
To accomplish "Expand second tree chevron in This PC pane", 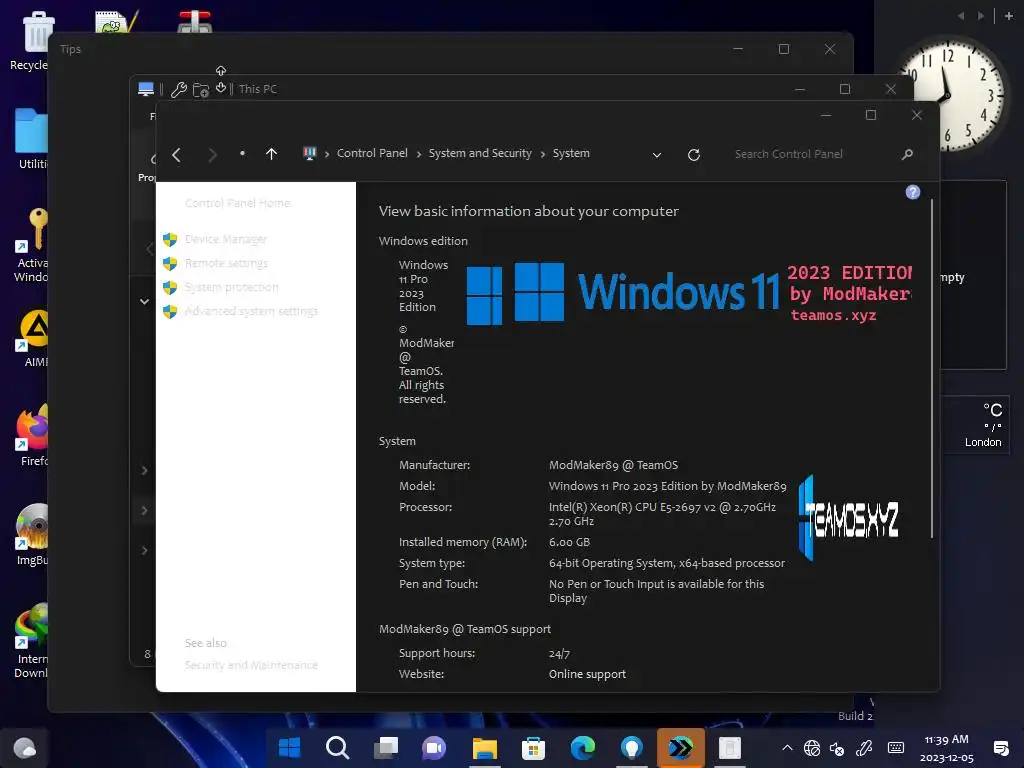I will click(144, 510).
